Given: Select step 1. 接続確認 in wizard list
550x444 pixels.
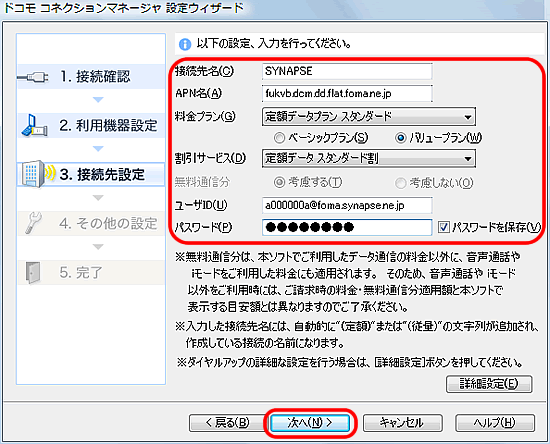Looking at the screenshot, I should [91, 76].
